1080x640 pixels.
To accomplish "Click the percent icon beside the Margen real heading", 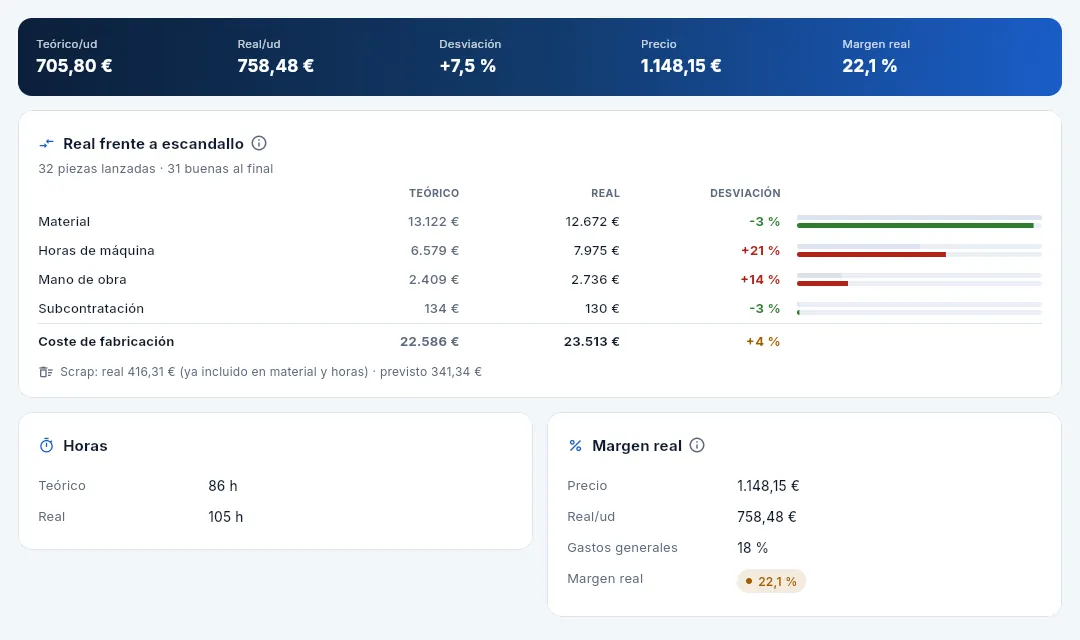I will 575,446.
